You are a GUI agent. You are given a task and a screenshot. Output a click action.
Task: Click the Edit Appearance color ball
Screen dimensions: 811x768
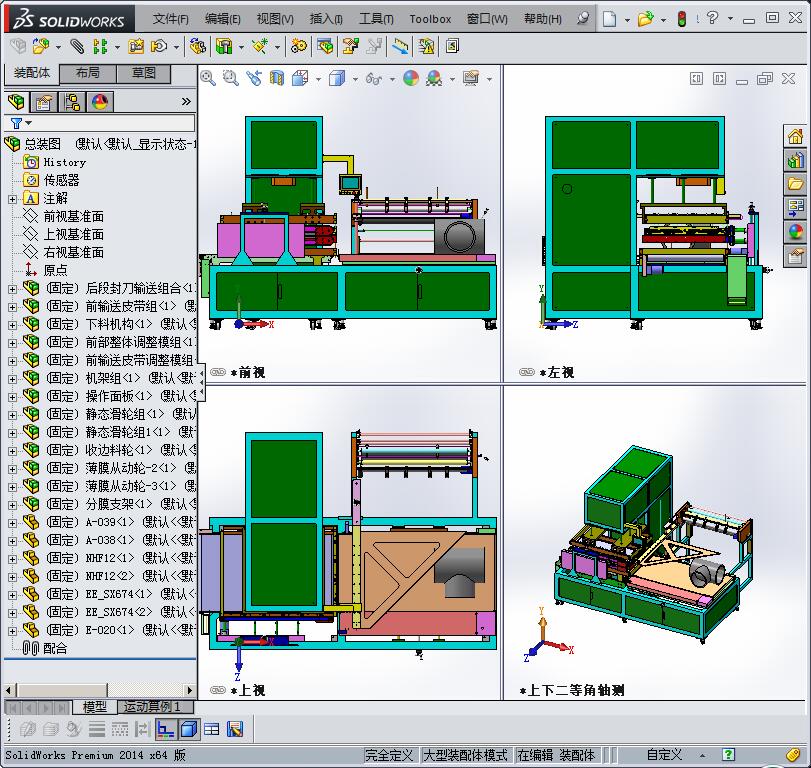411,79
